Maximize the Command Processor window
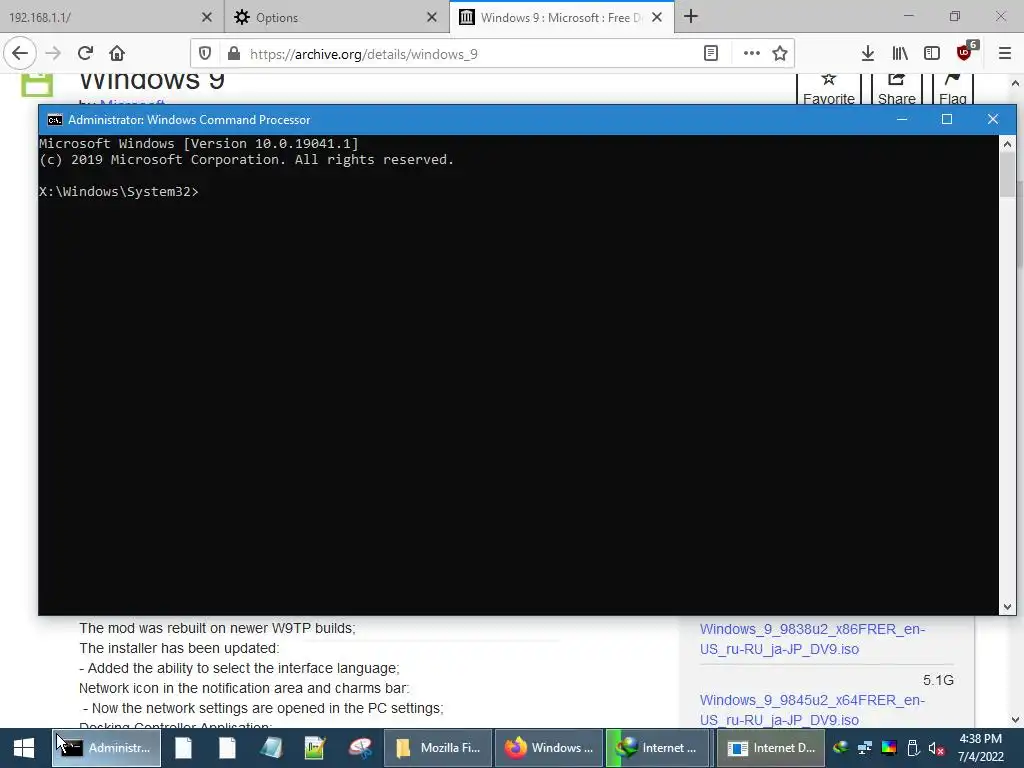Image resolution: width=1024 pixels, height=768 pixels. (x=947, y=119)
